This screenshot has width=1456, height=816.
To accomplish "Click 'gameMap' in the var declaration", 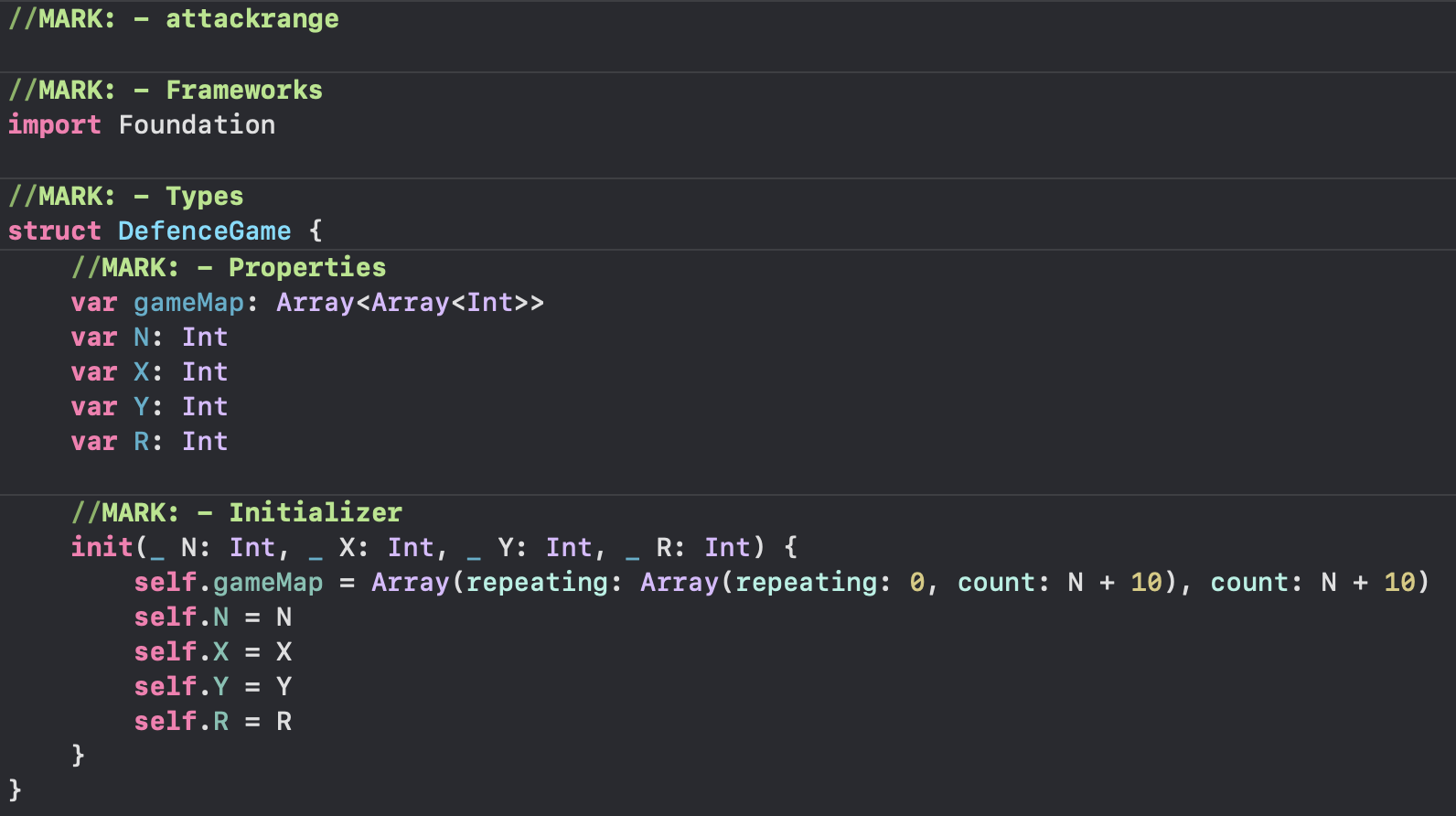I will pyautogui.click(x=189, y=303).
